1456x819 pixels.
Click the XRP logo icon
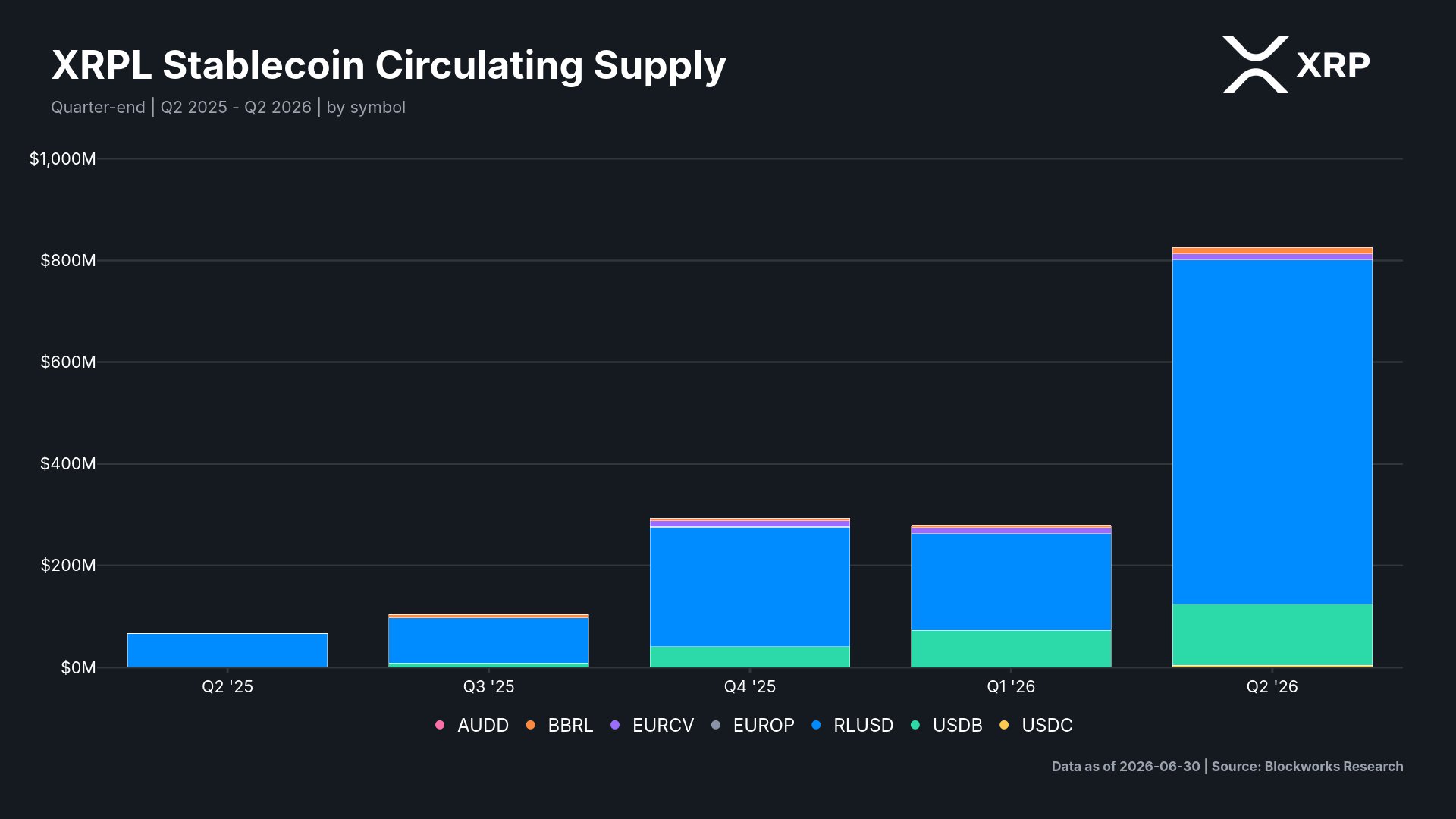(x=1255, y=64)
